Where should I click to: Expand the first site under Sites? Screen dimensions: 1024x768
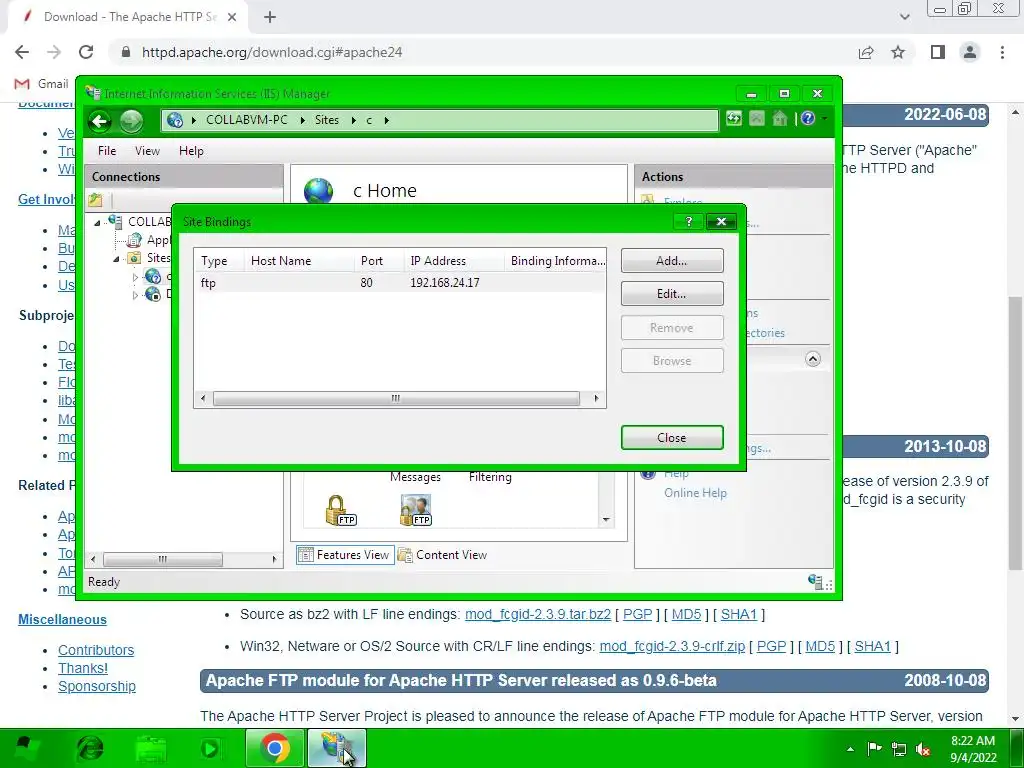(135, 277)
